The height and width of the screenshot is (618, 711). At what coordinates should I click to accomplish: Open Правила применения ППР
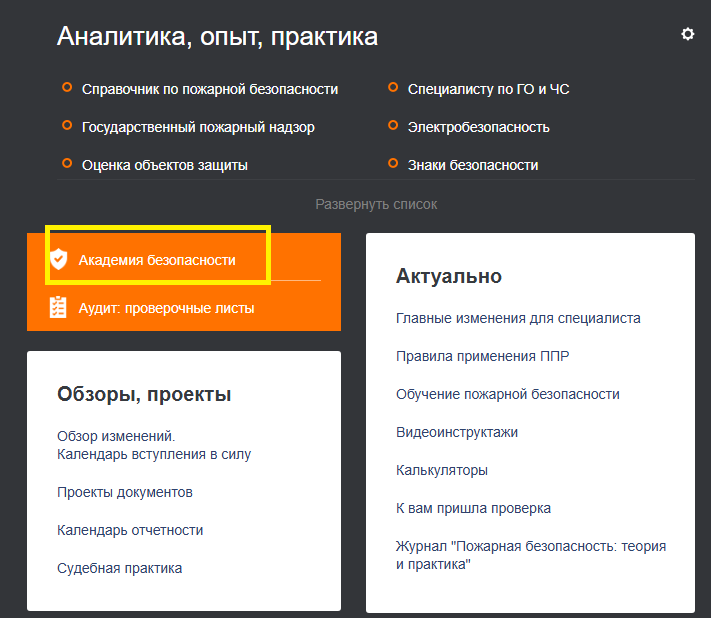pyautogui.click(x=482, y=356)
